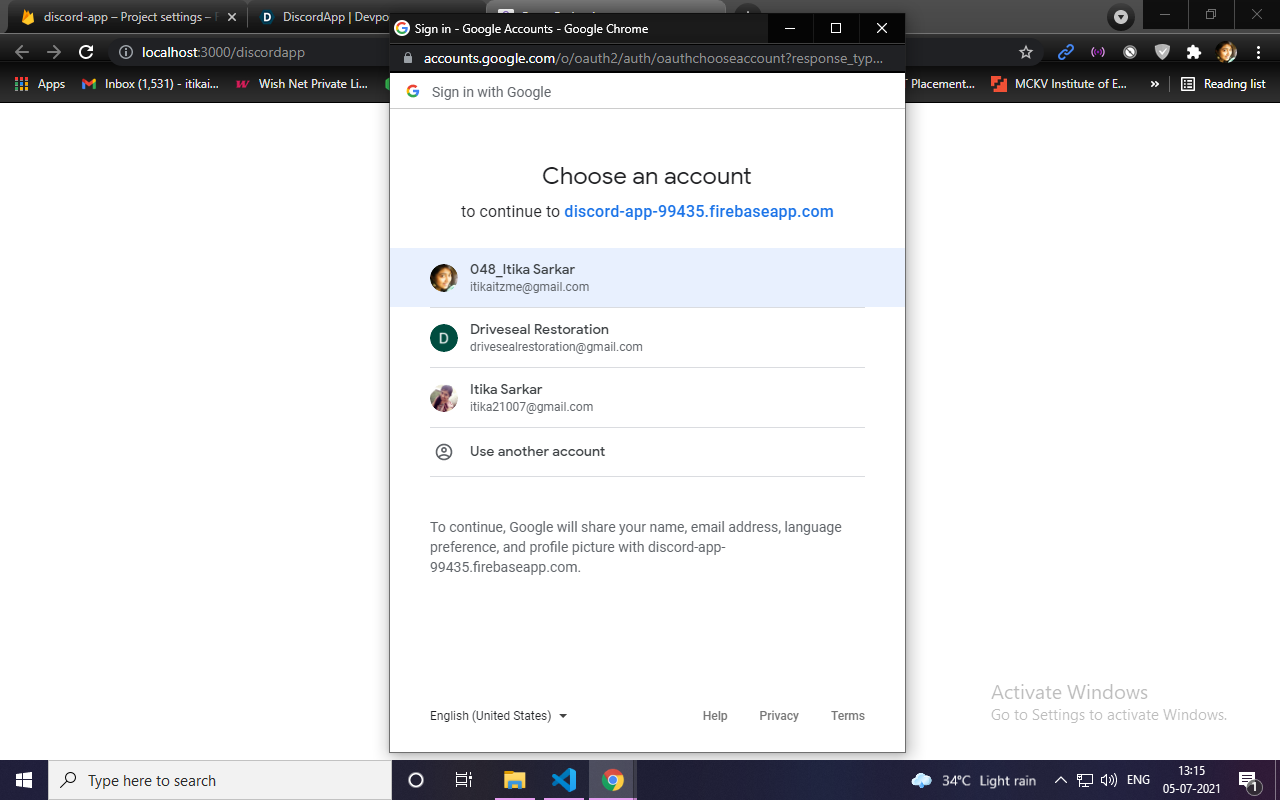
Task: Close the discord-app Project settings tab
Action: (231, 17)
